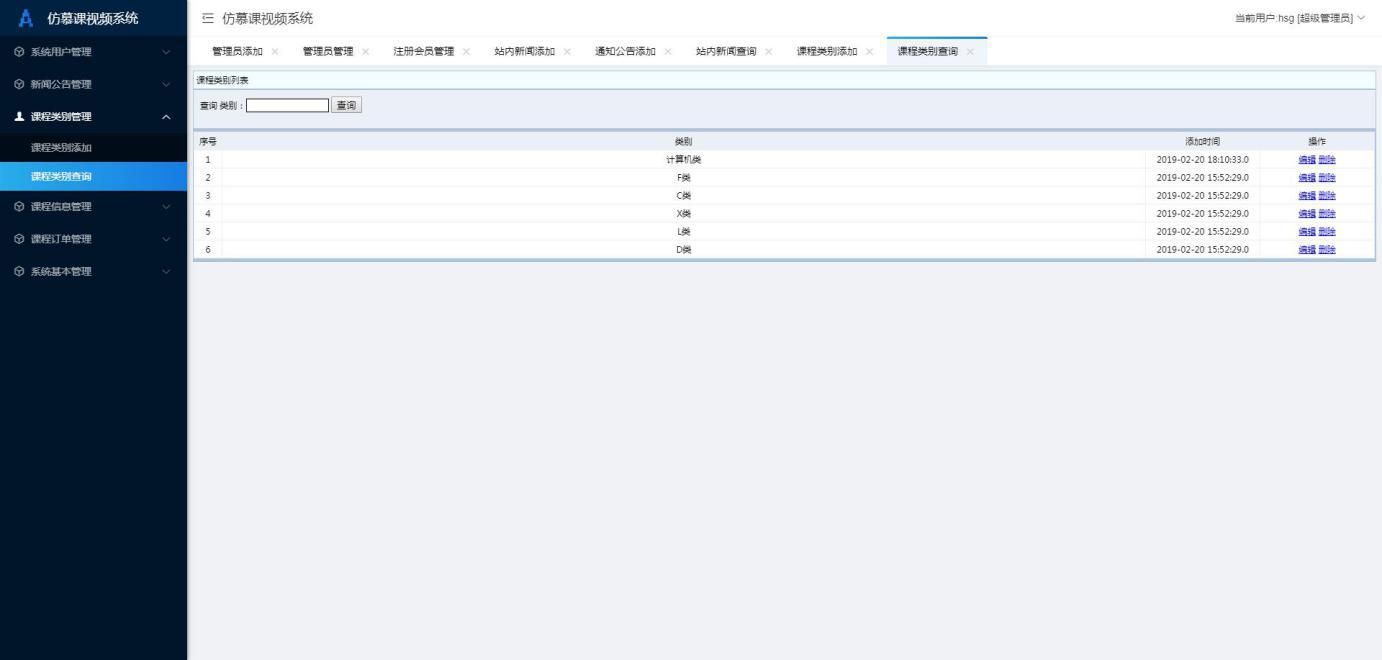This screenshot has height=660, width=1382.
Task: Expand 课程信息管理 menu chevron
Action: pos(166,207)
